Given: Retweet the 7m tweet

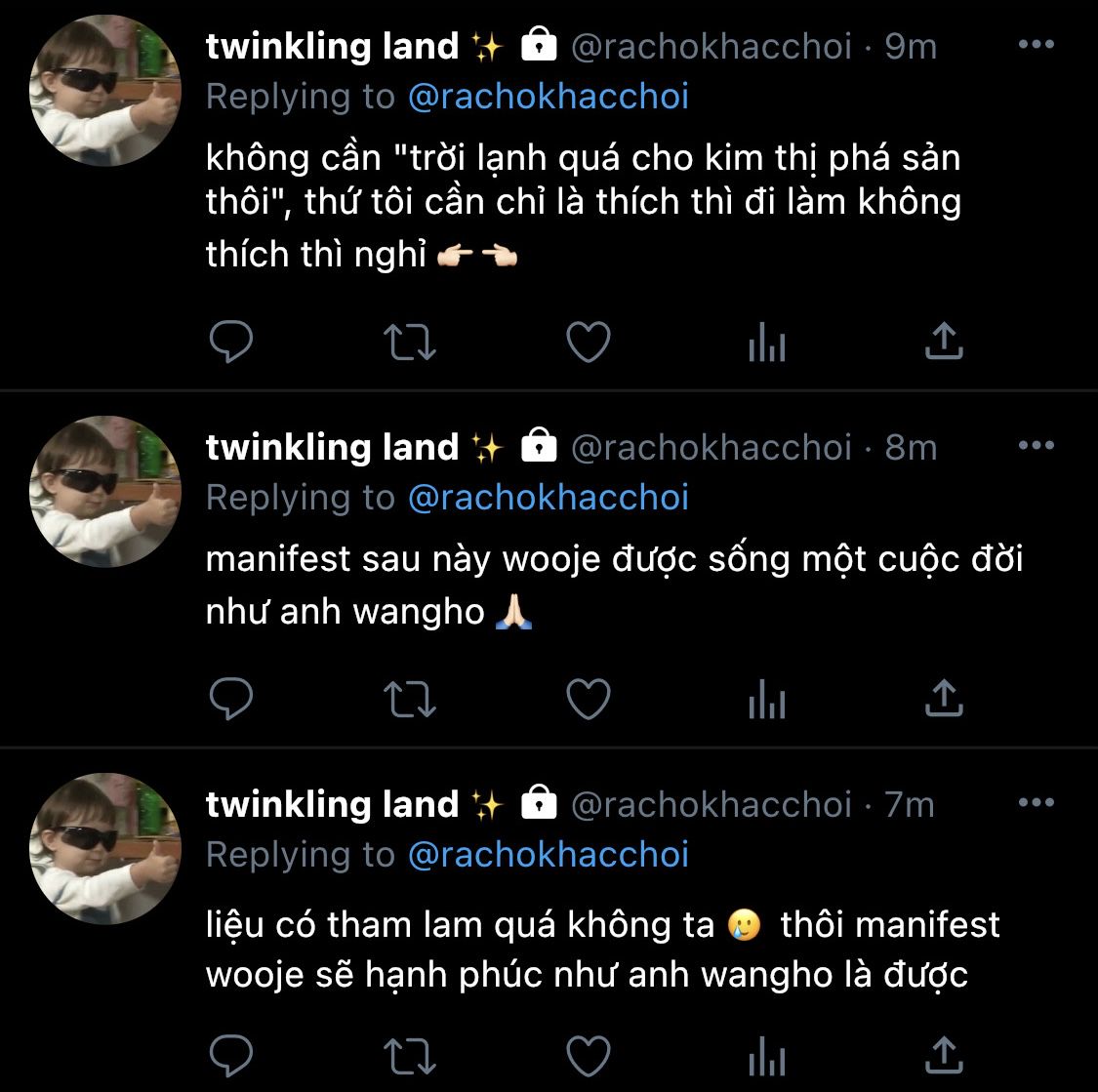Looking at the screenshot, I should coord(410,1056).
